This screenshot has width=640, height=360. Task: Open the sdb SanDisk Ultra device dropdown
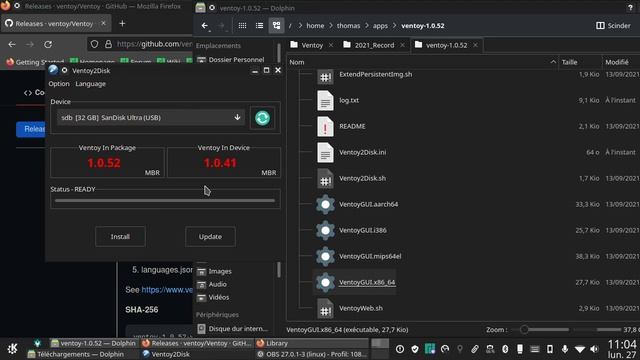point(151,118)
